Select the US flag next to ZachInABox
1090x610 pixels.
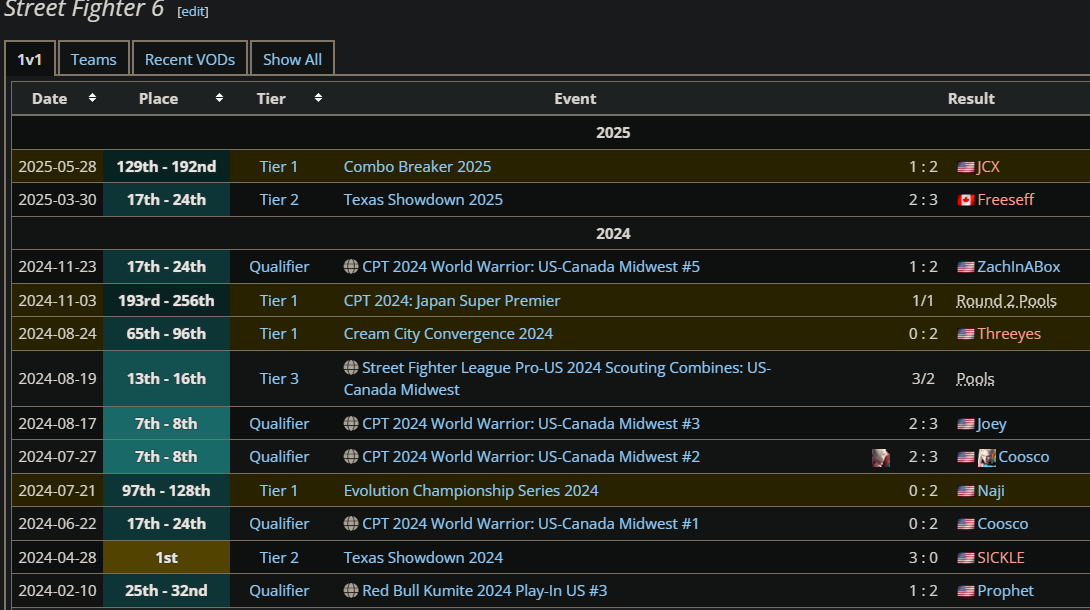point(966,267)
